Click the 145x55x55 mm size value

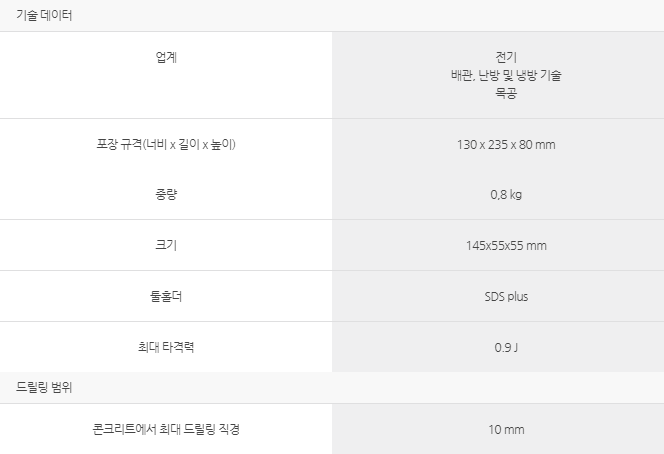(506, 246)
